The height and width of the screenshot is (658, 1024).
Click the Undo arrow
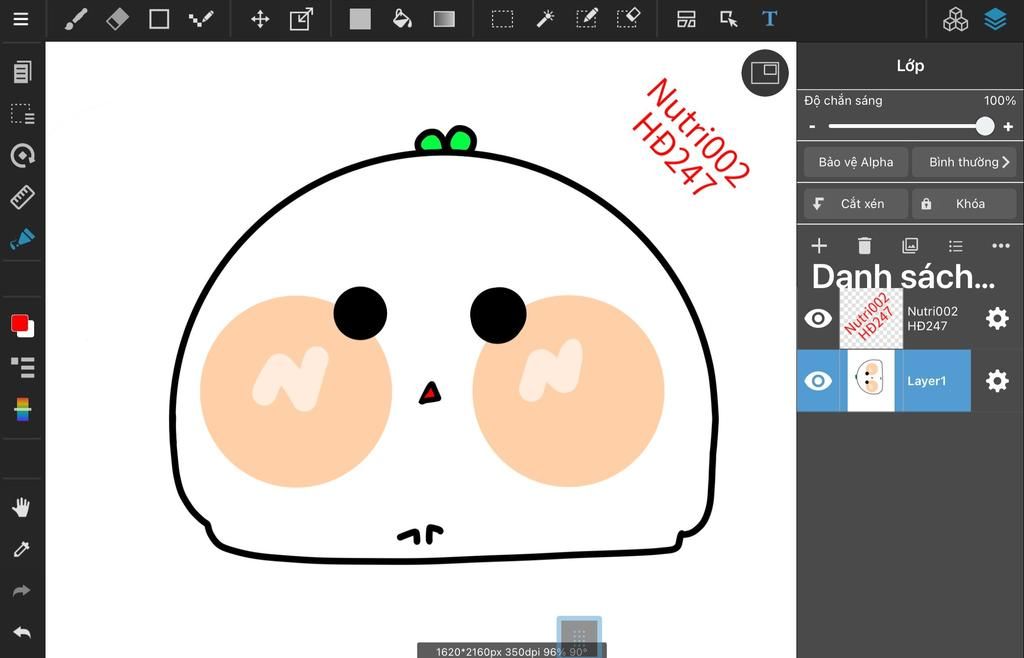pos(21,632)
